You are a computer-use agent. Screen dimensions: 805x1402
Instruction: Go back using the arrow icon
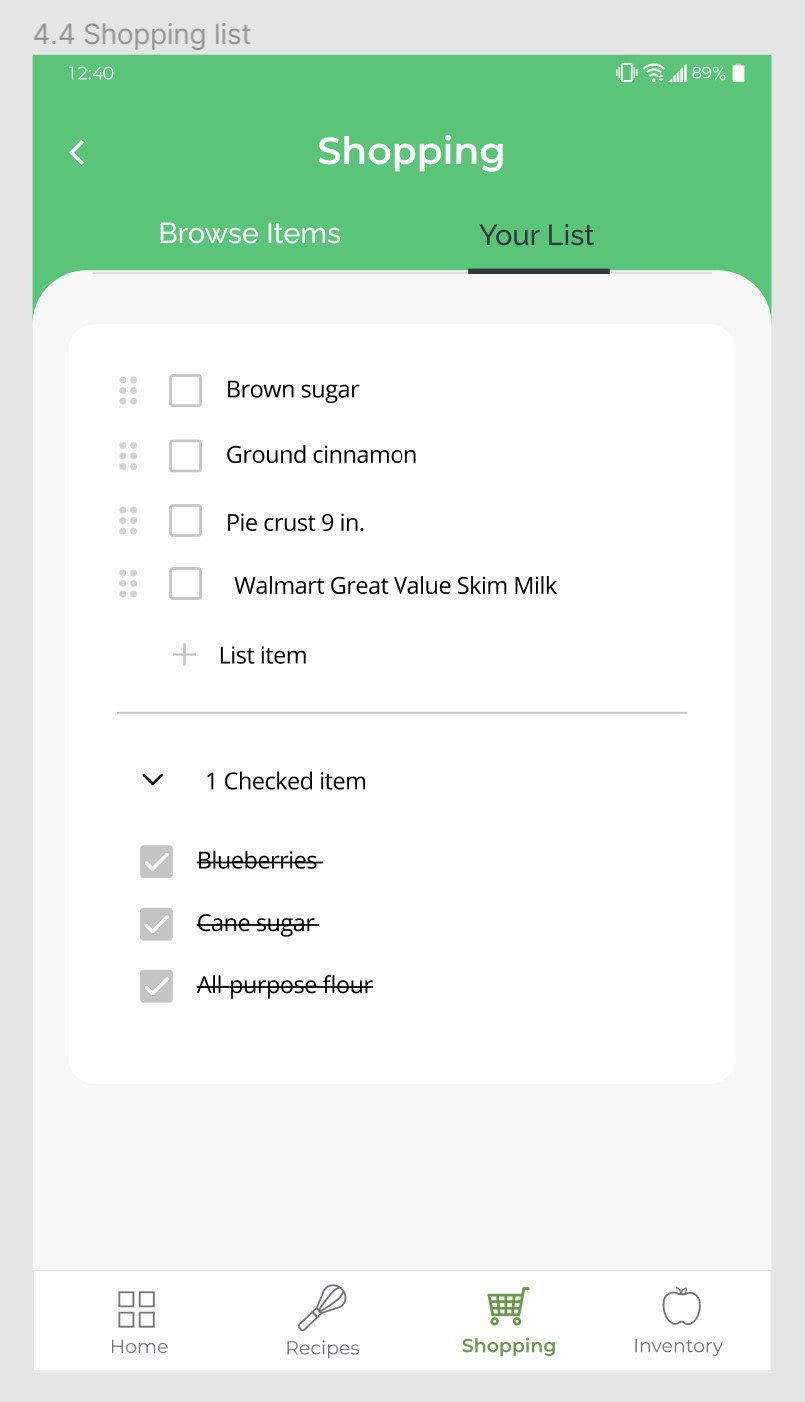pos(77,152)
